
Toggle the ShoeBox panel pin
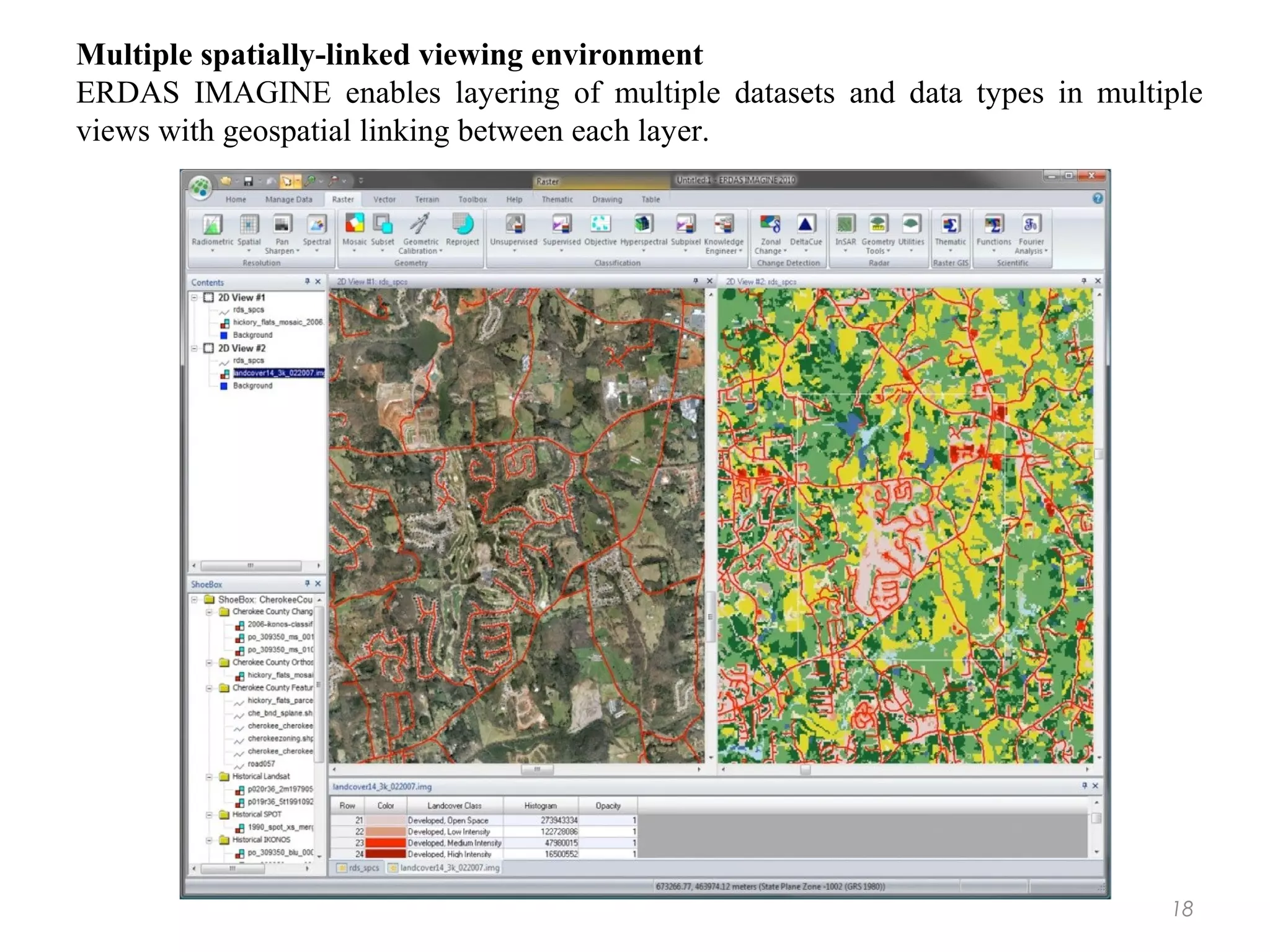(307, 584)
